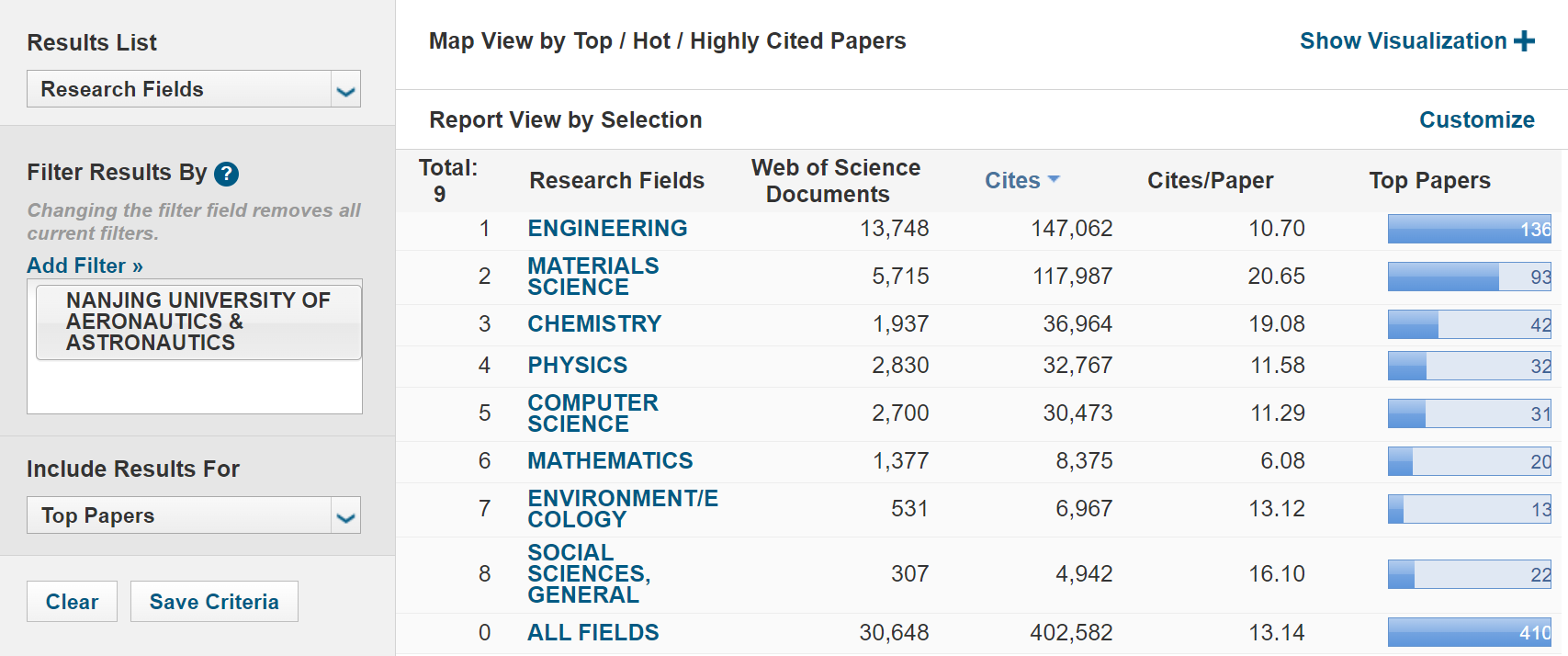Viewport: 1568px width, 656px height.
Task: Click the Top Papers column header
Action: point(1429,181)
